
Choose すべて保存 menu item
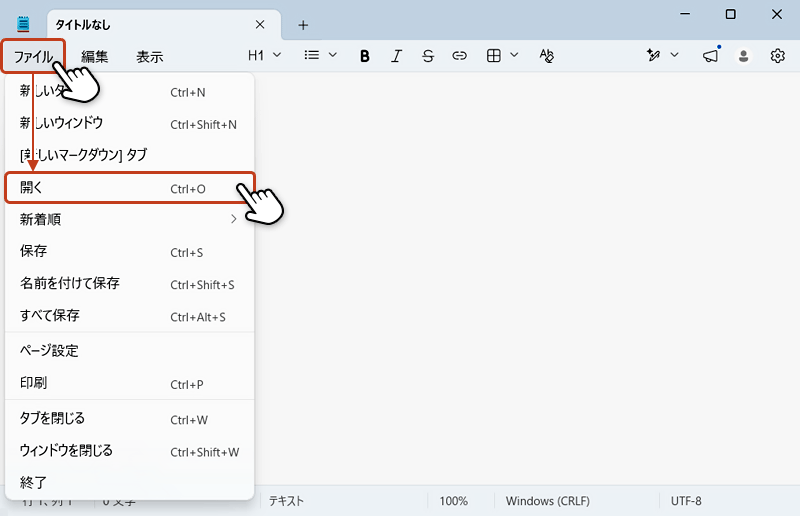(x=130, y=316)
